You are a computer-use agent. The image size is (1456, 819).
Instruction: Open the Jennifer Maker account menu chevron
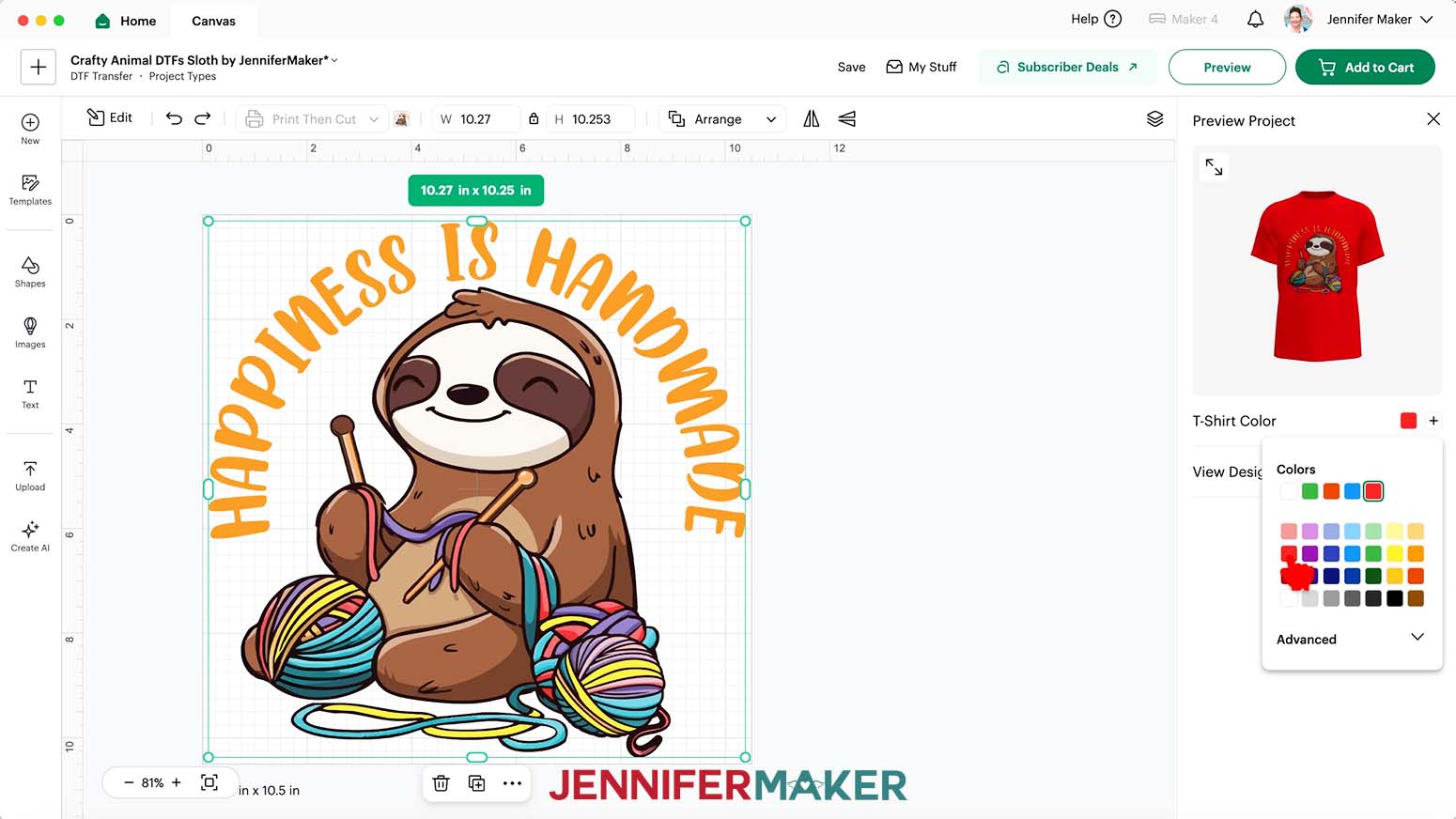click(1427, 19)
